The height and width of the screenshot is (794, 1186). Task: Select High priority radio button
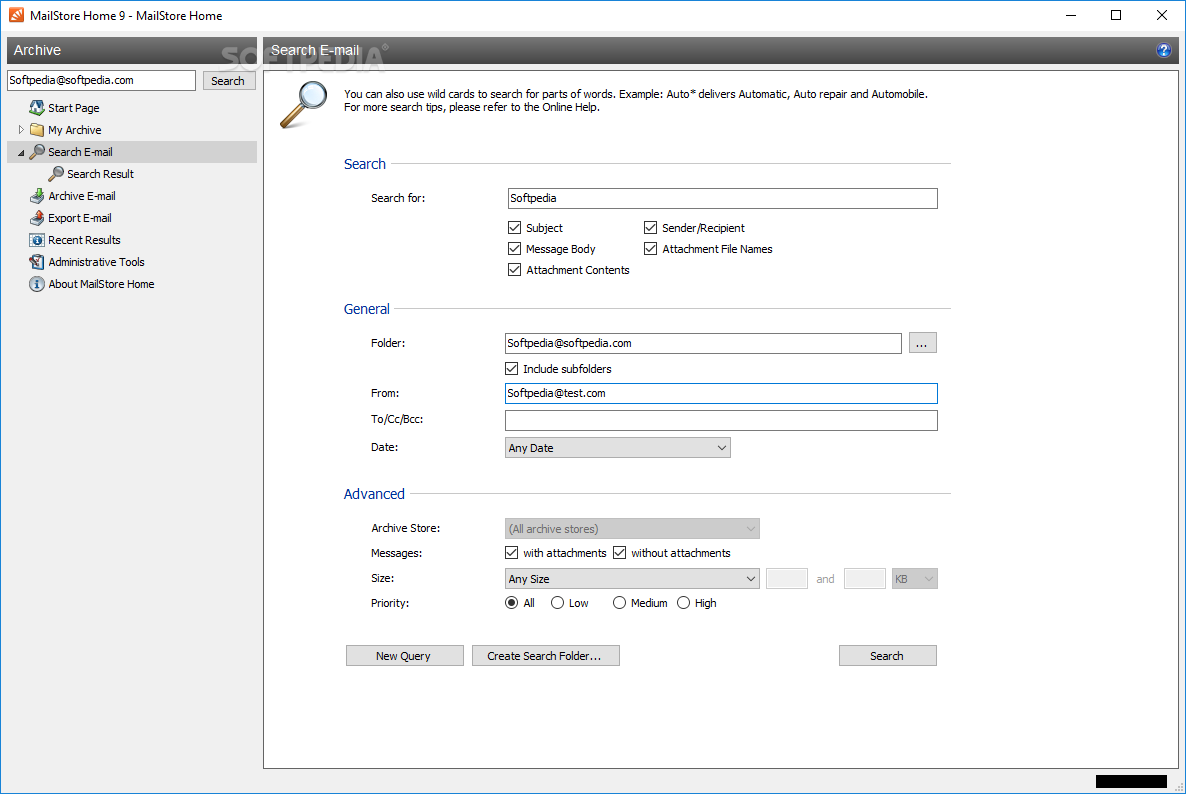[684, 603]
